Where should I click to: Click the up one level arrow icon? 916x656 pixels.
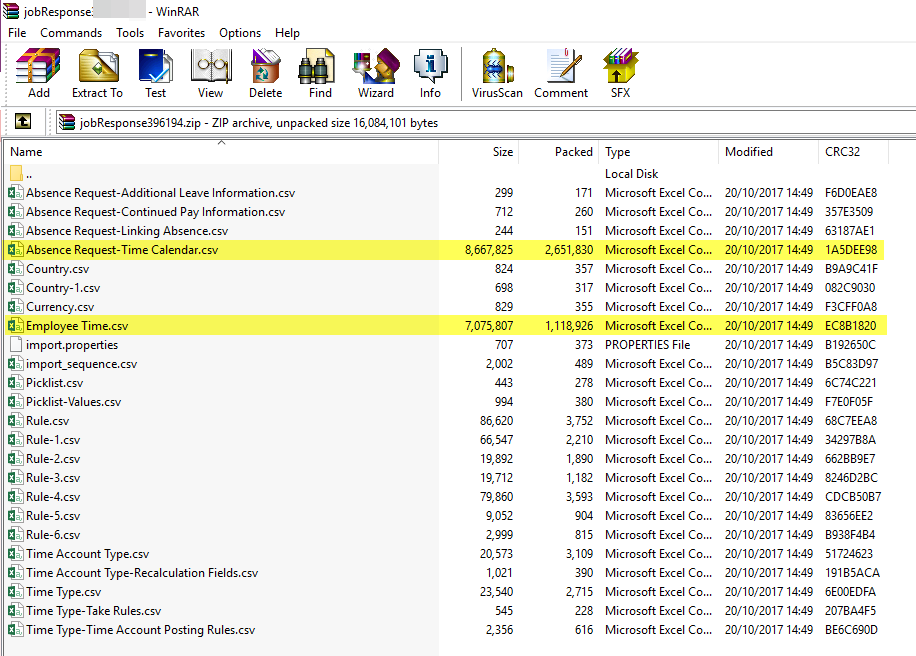point(23,122)
